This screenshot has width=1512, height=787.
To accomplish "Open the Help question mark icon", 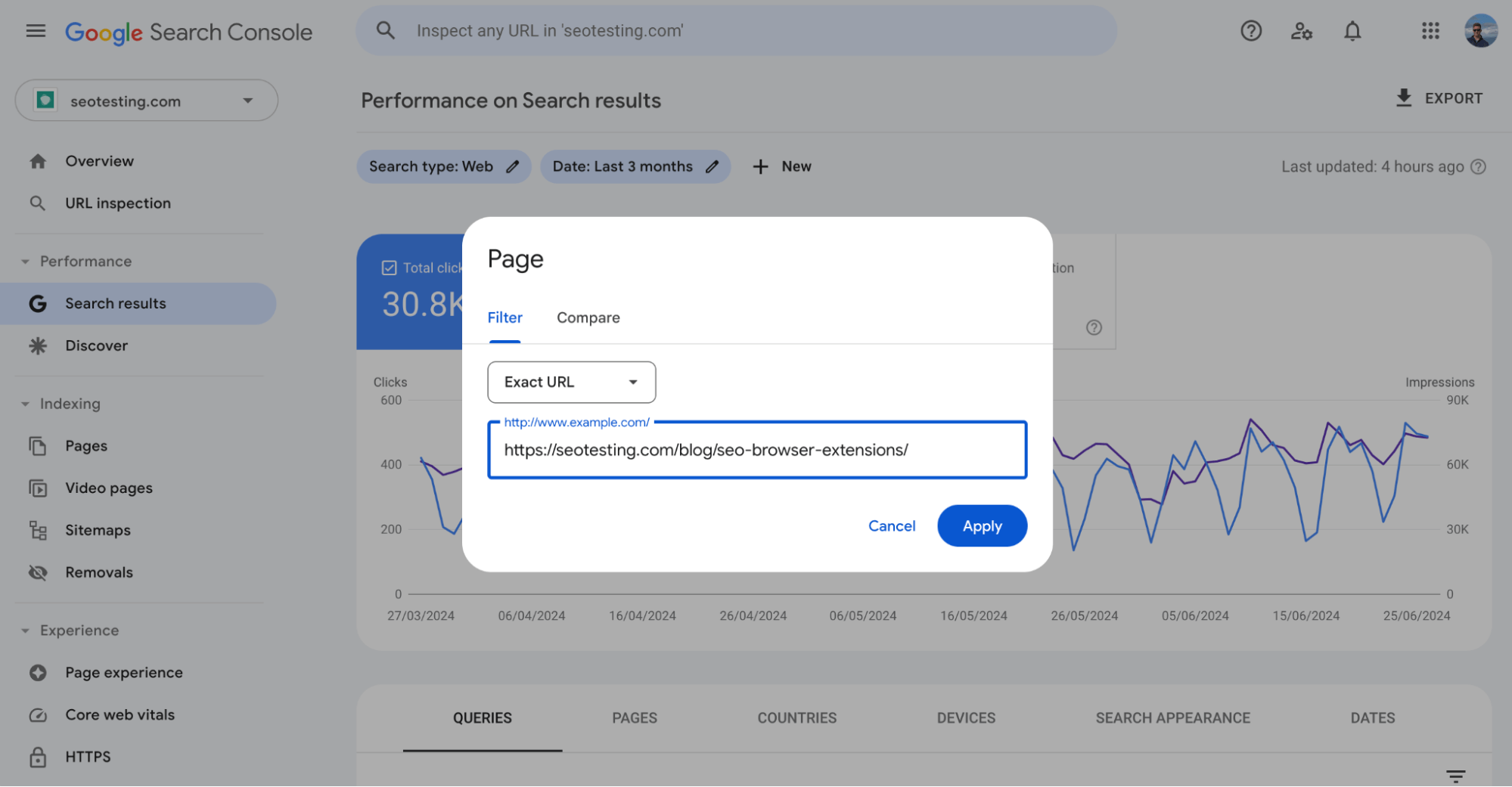I will [1251, 31].
